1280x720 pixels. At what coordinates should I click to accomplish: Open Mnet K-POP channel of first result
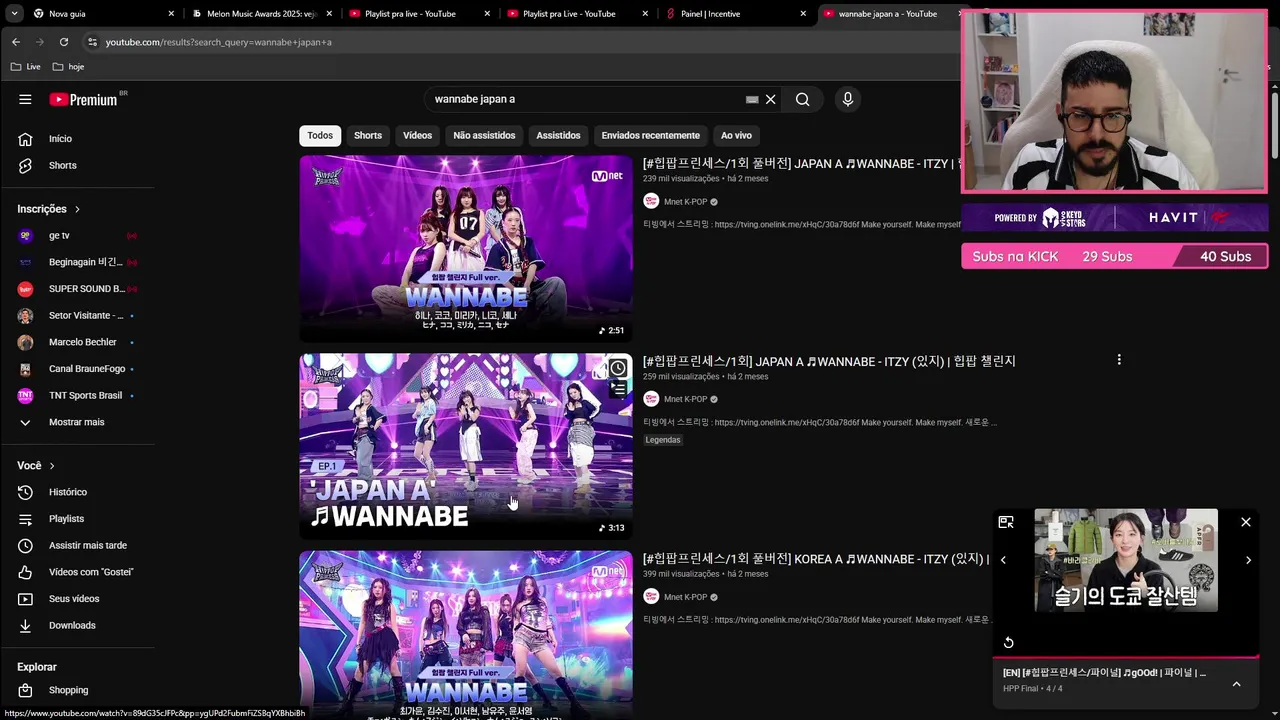685,202
